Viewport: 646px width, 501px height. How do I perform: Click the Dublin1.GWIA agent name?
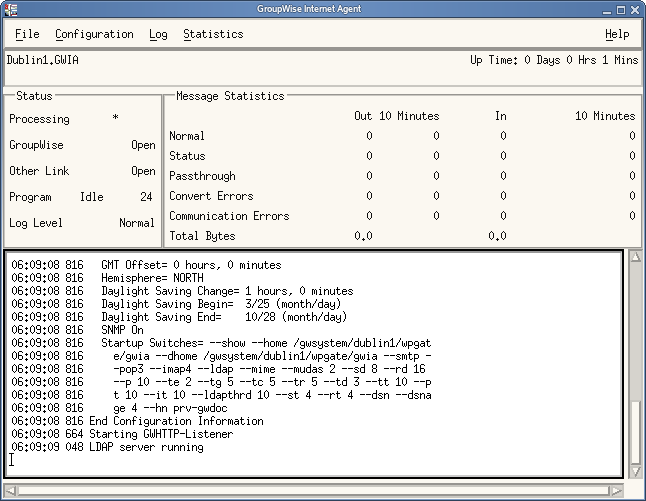tap(43, 60)
